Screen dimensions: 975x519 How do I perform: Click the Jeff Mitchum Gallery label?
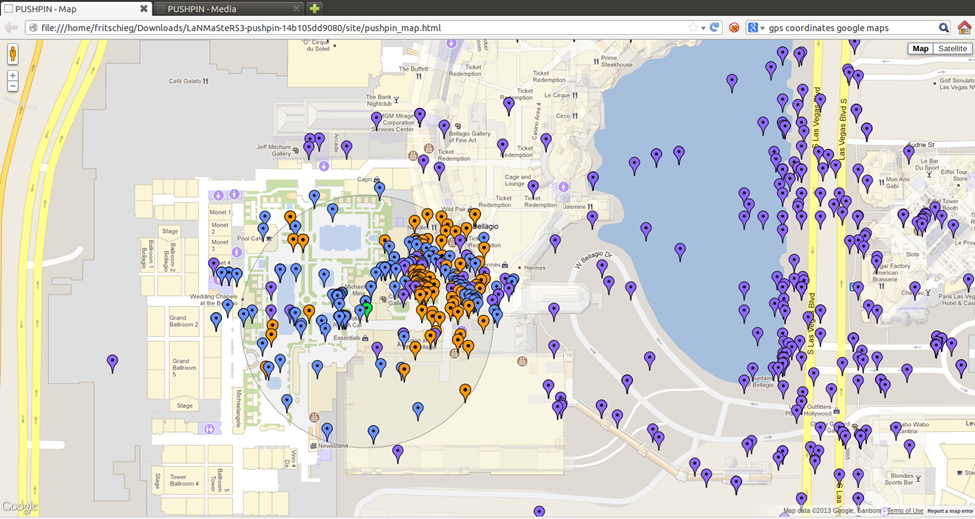pos(274,150)
